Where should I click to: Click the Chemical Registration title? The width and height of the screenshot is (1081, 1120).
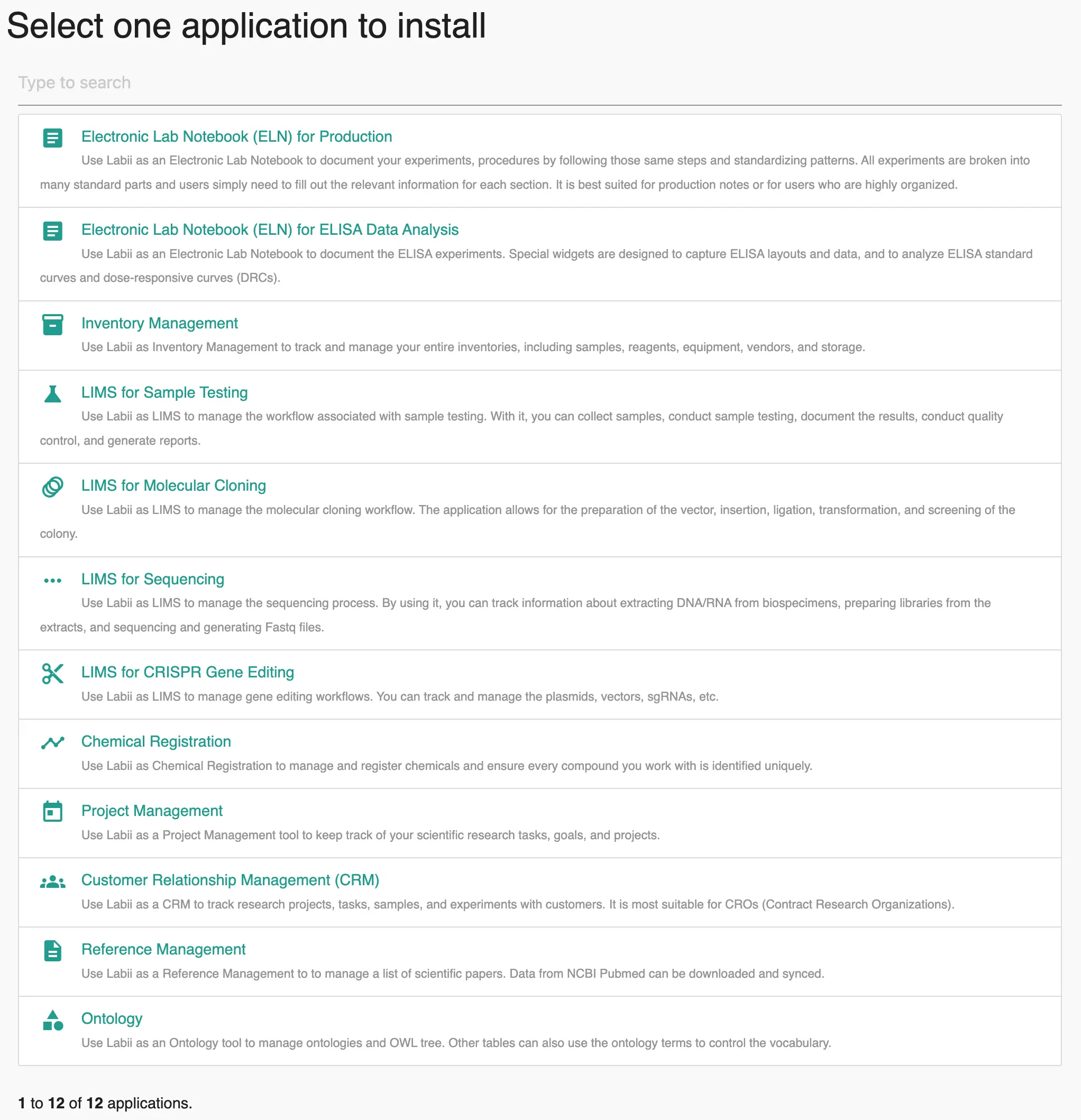point(156,741)
